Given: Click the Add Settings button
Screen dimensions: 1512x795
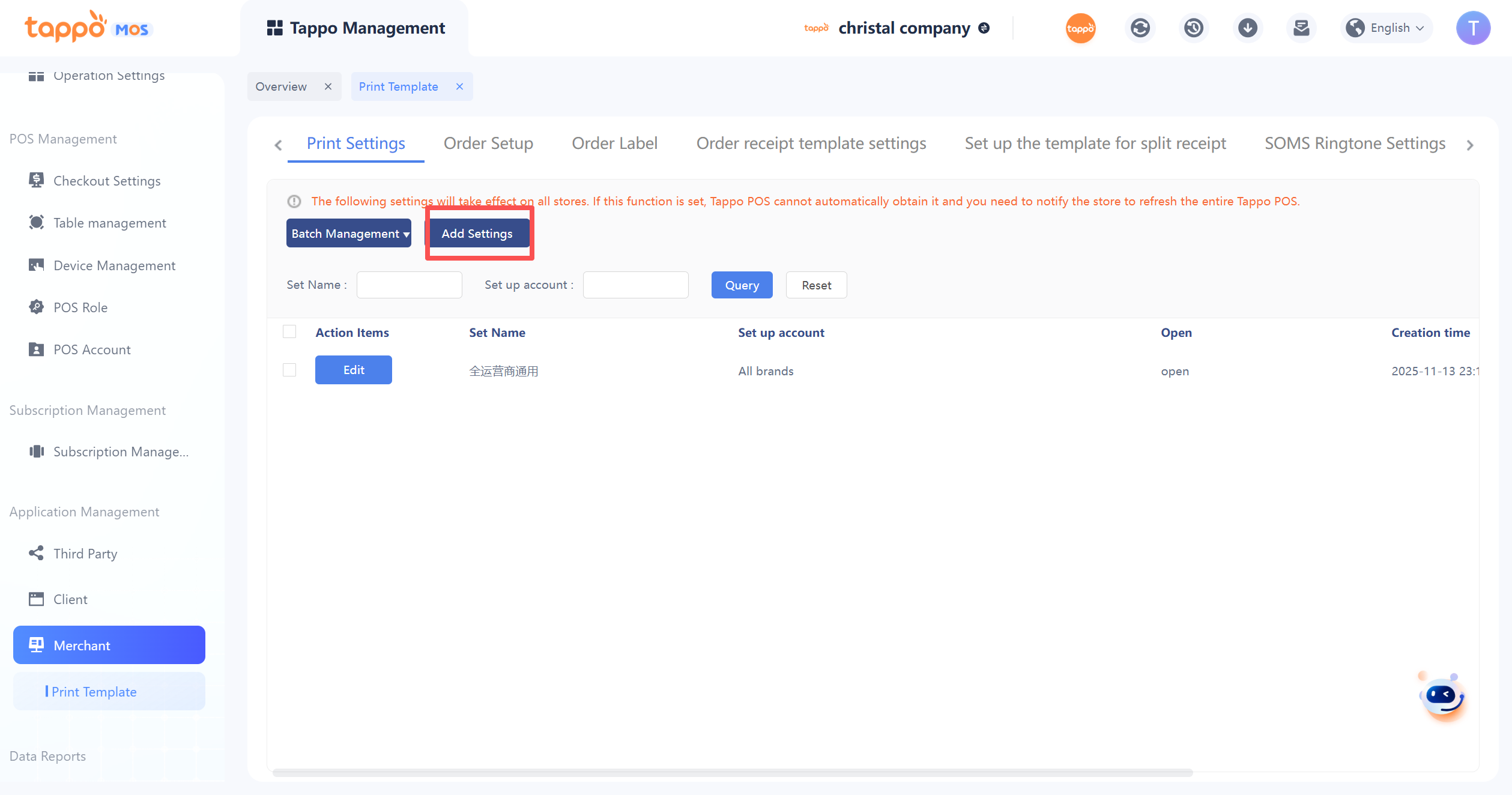Looking at the screenshot, I should point(477,234).
